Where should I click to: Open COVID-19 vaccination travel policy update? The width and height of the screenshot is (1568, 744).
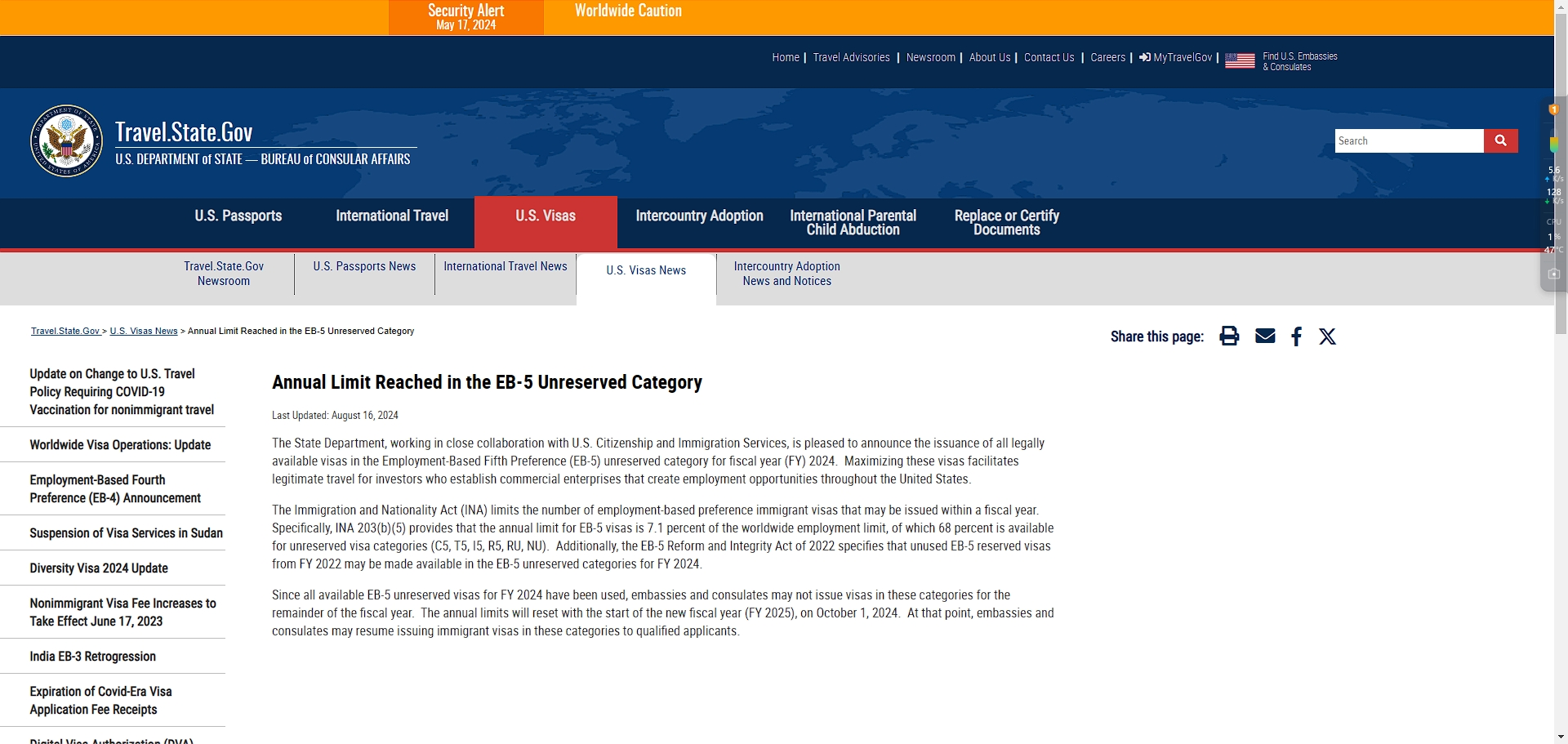click(x=122, y=392)
